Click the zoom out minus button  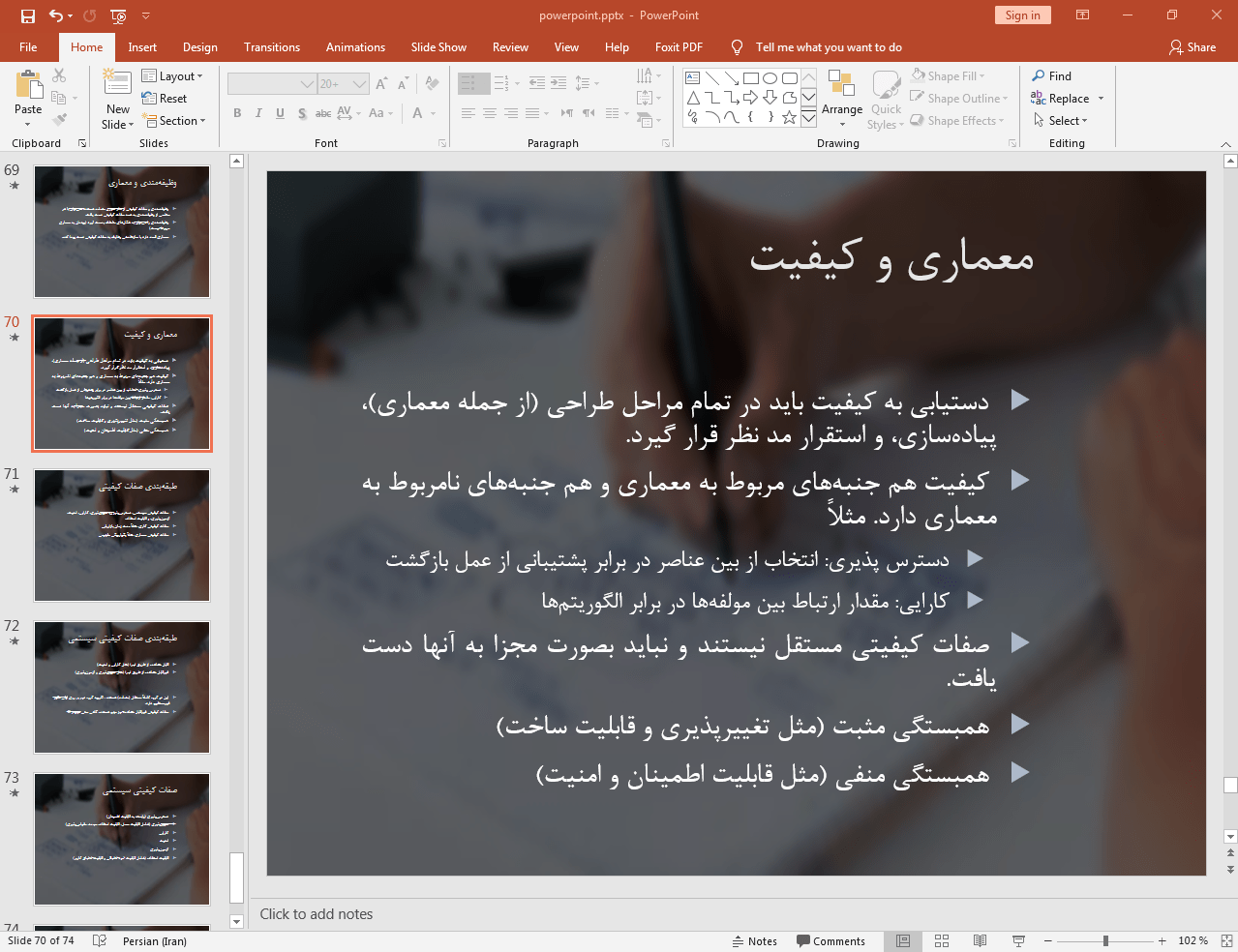[1047, 940]
